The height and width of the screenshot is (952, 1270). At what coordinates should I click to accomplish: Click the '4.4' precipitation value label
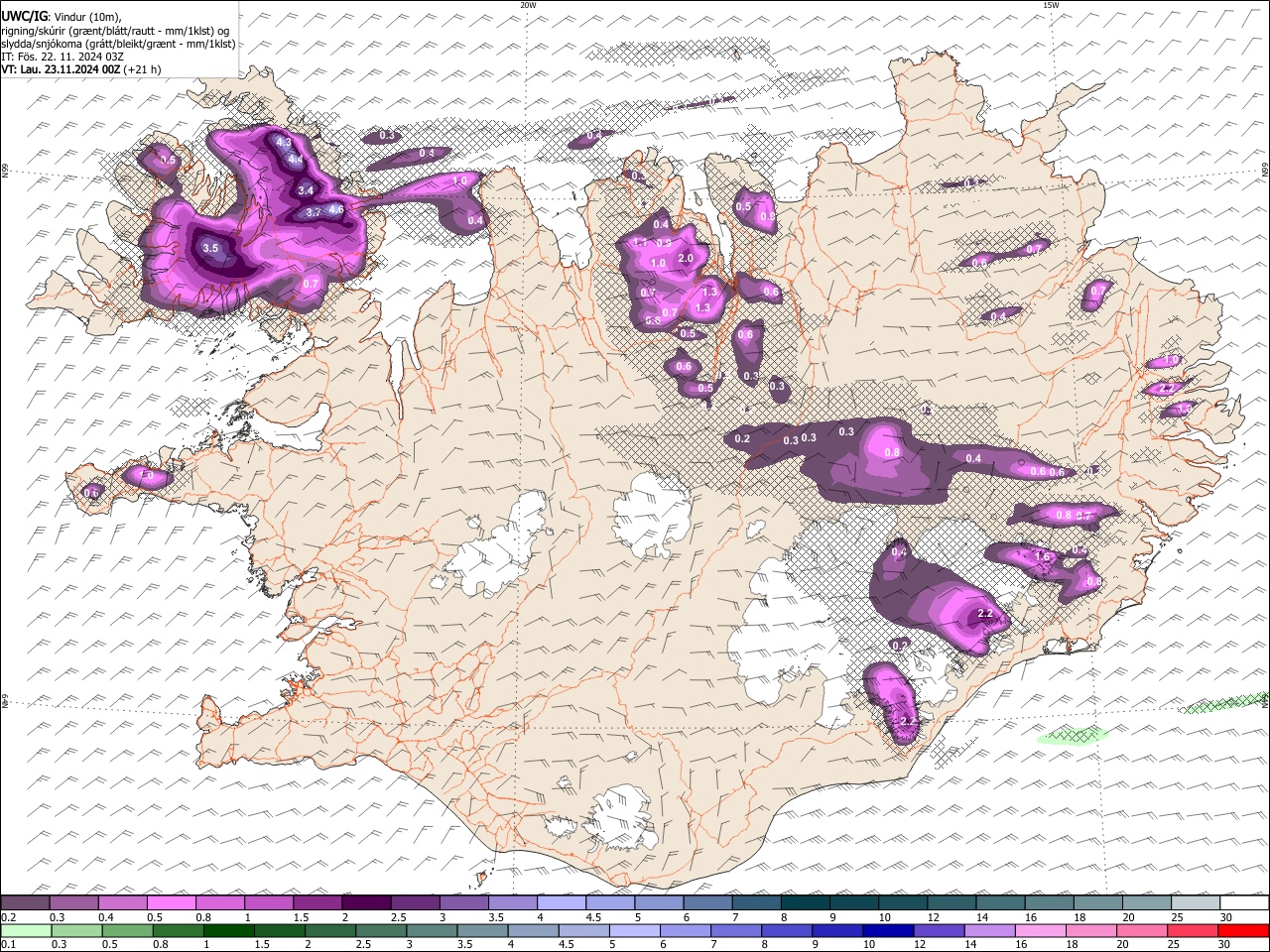(x=295, y=159)
